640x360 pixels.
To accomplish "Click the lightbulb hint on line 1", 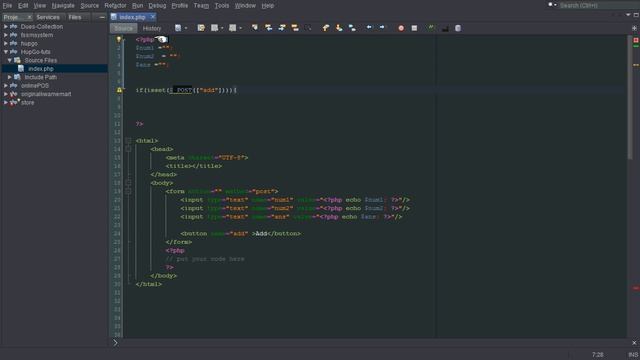I will point(119,40).
